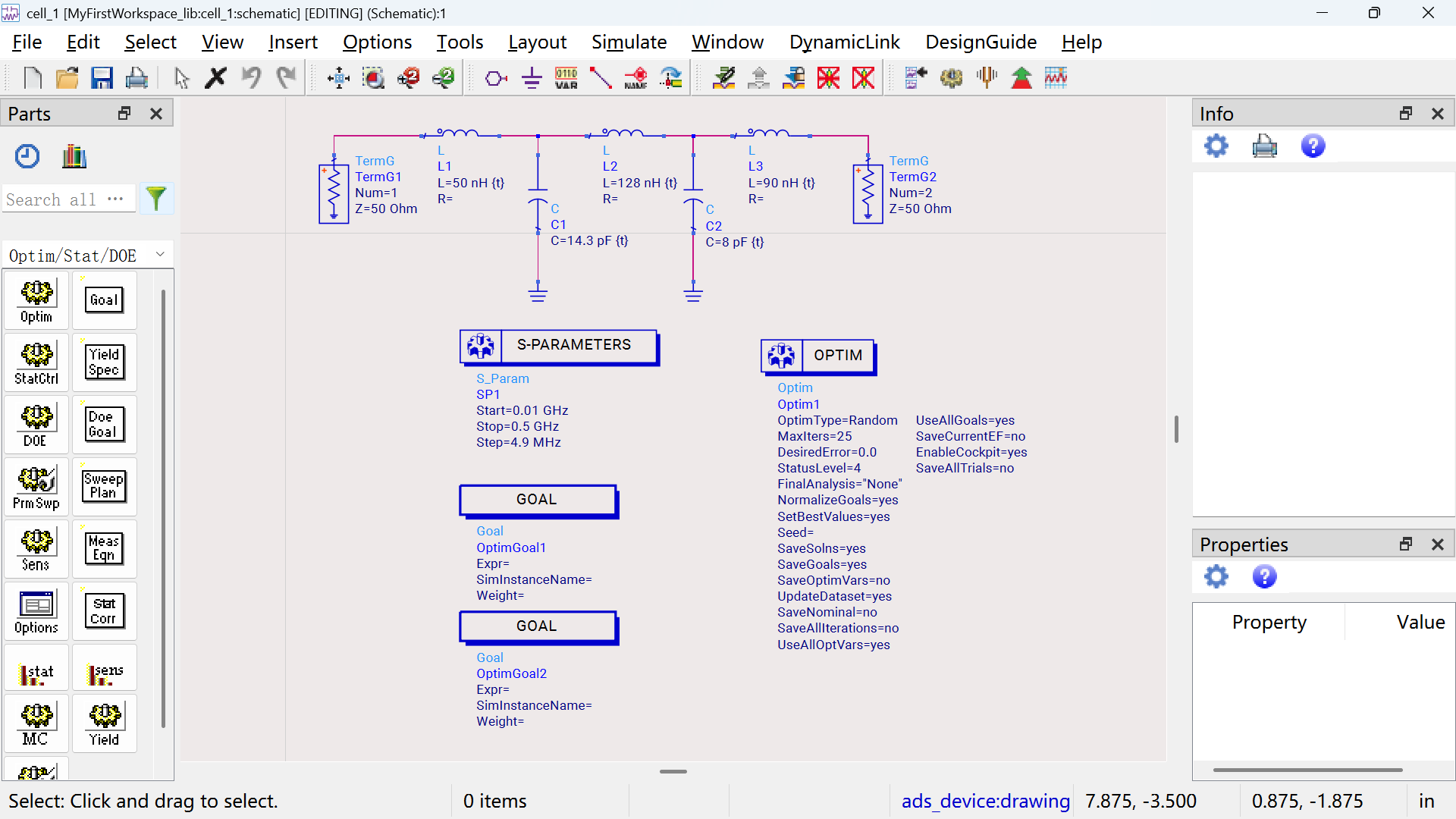The height and width of the screenshot is (819, 1456).
Task: Insert a ground symbol from toolbar
Action: pos(532,77)
